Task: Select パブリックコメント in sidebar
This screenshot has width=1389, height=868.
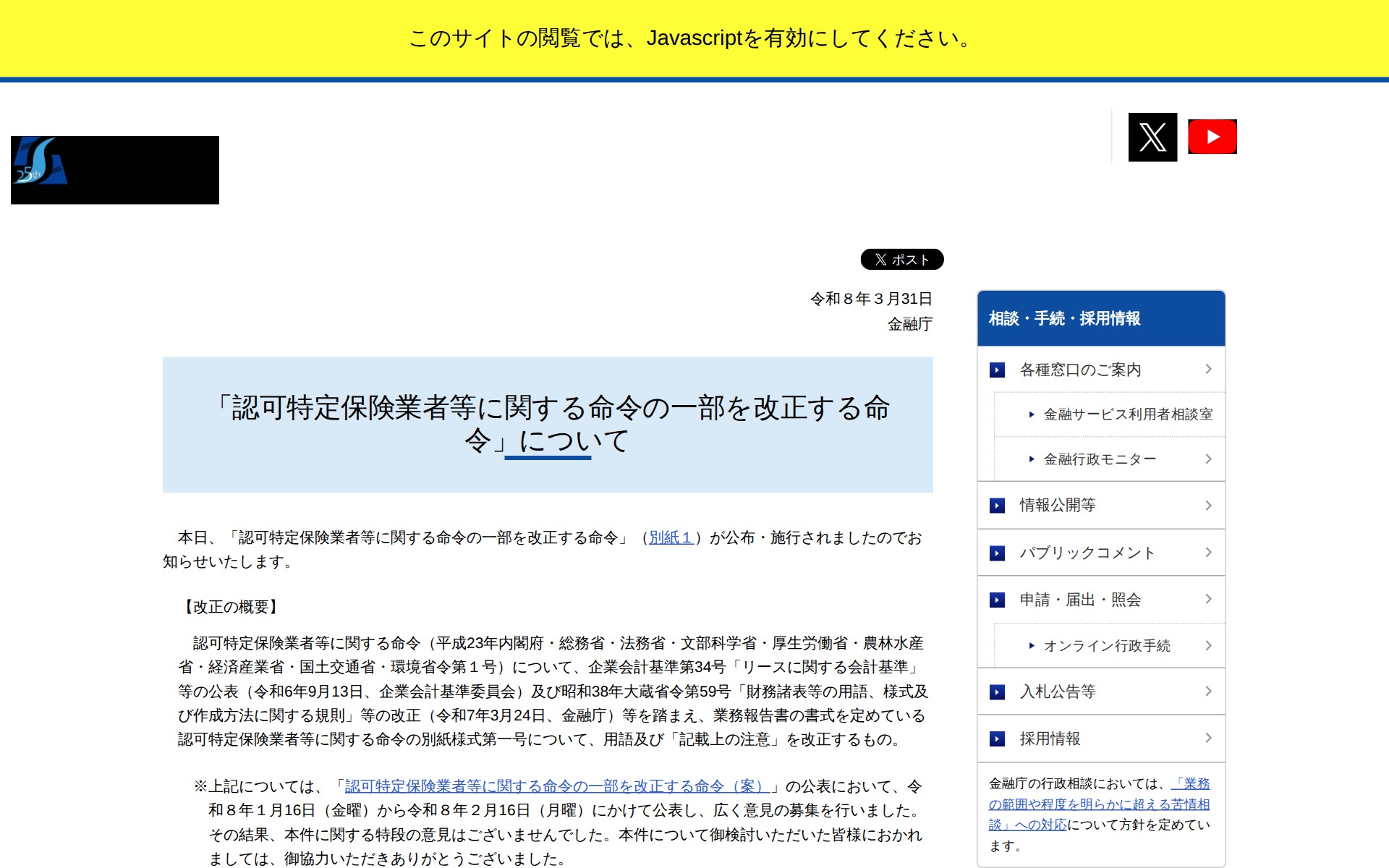Action: point(1087,553)
